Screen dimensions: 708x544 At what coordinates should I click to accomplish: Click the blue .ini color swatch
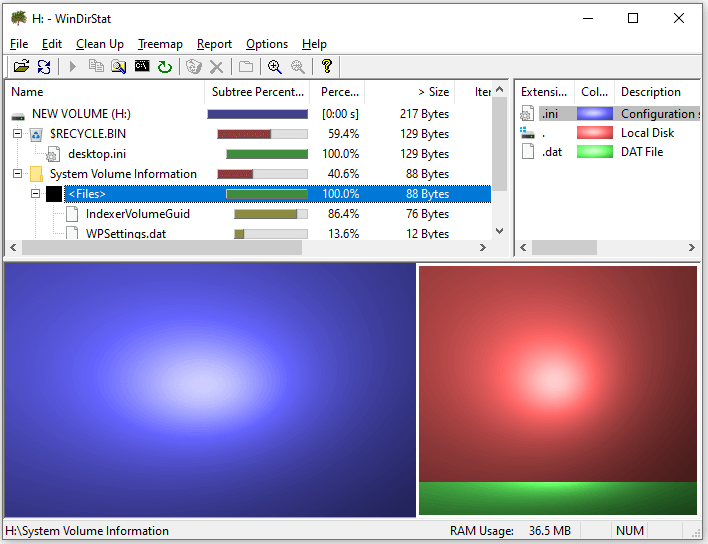[595, 113]
